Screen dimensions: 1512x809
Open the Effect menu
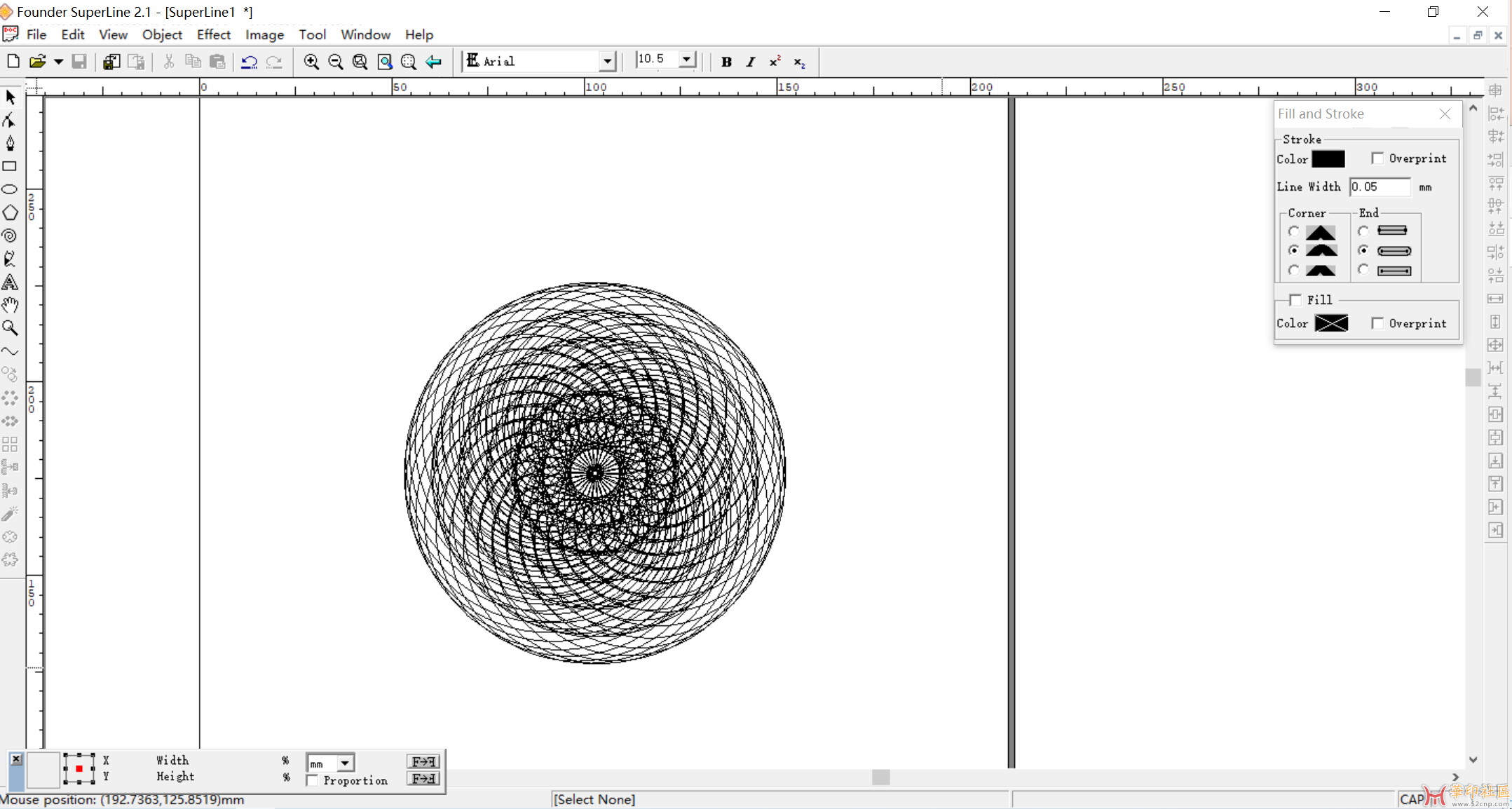point(213,34)
